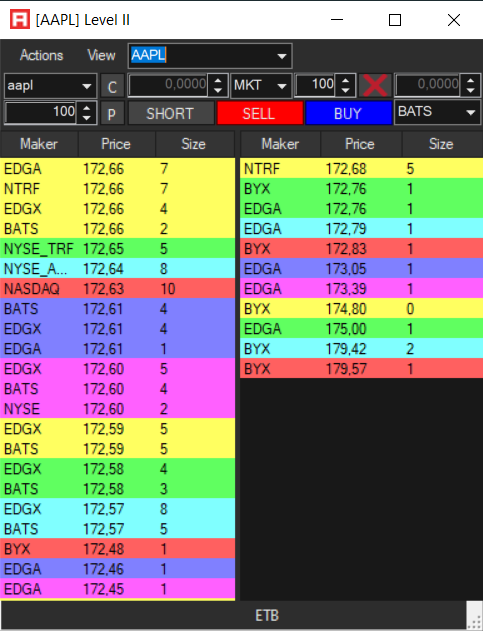483x631 pixels.
Task: Click the SHORT button
Action: point(171,113)
